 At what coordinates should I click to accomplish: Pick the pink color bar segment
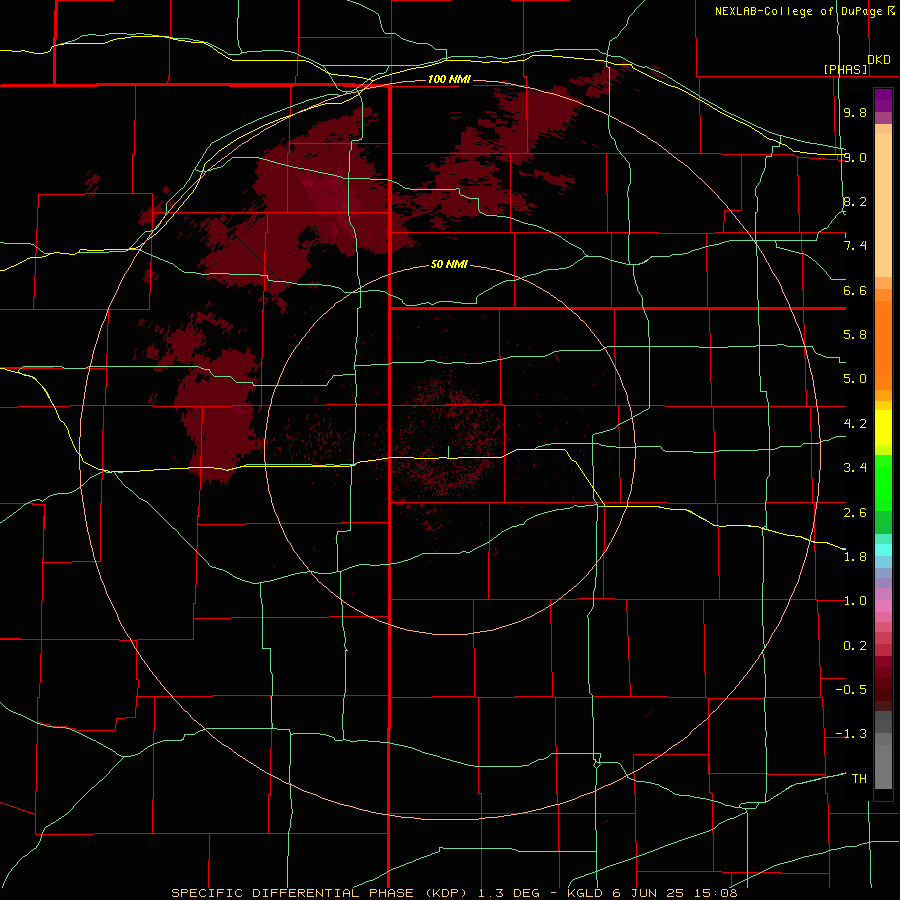coord(883,606)
